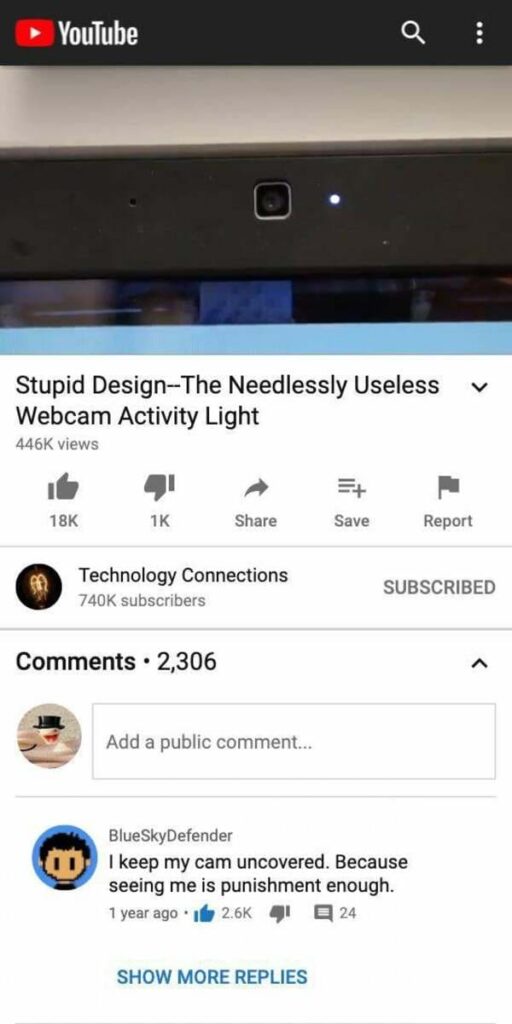This screenshot has height=1024, width=512.
Task: Open the 24 replies icon on comment
Action: tap(323, 913)
